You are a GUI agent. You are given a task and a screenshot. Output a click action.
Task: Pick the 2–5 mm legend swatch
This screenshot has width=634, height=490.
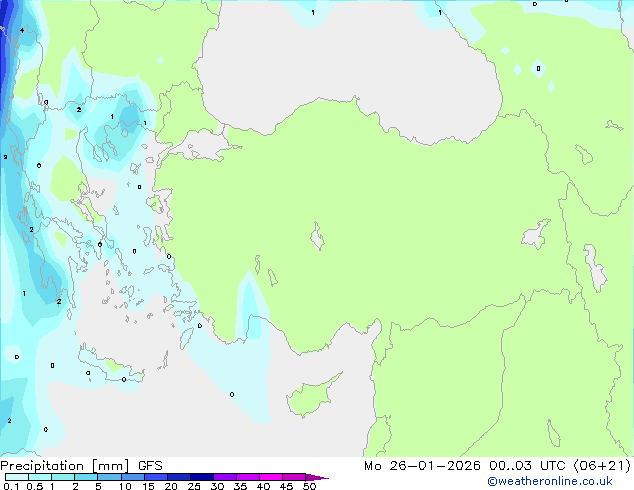click(x=86, y=477)
